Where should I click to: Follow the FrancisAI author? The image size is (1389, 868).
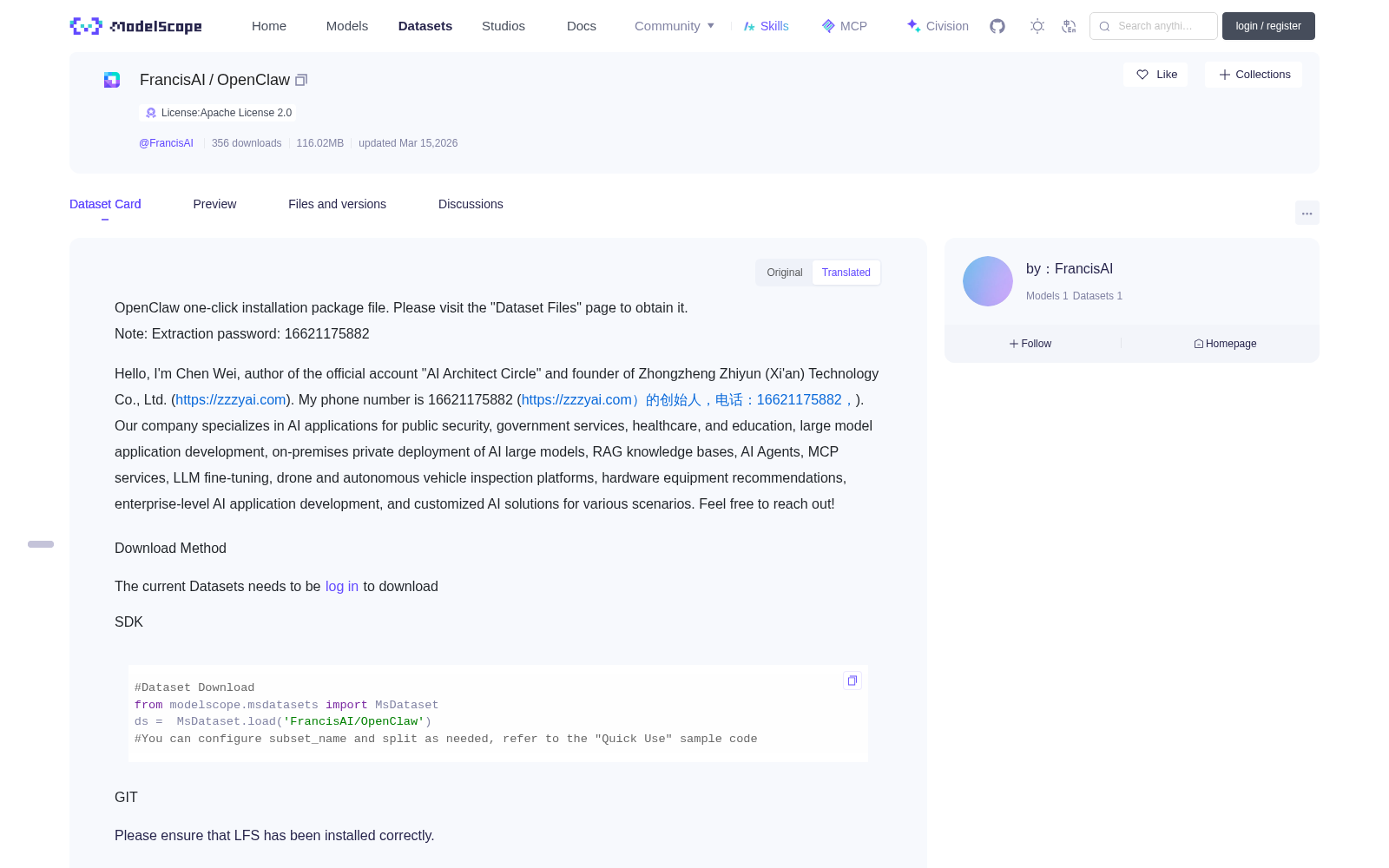(1030, 344)
